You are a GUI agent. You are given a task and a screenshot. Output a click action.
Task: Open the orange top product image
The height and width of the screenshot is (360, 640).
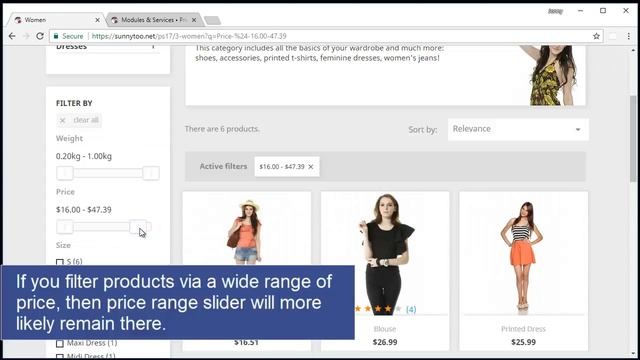(x=247, y=230)
